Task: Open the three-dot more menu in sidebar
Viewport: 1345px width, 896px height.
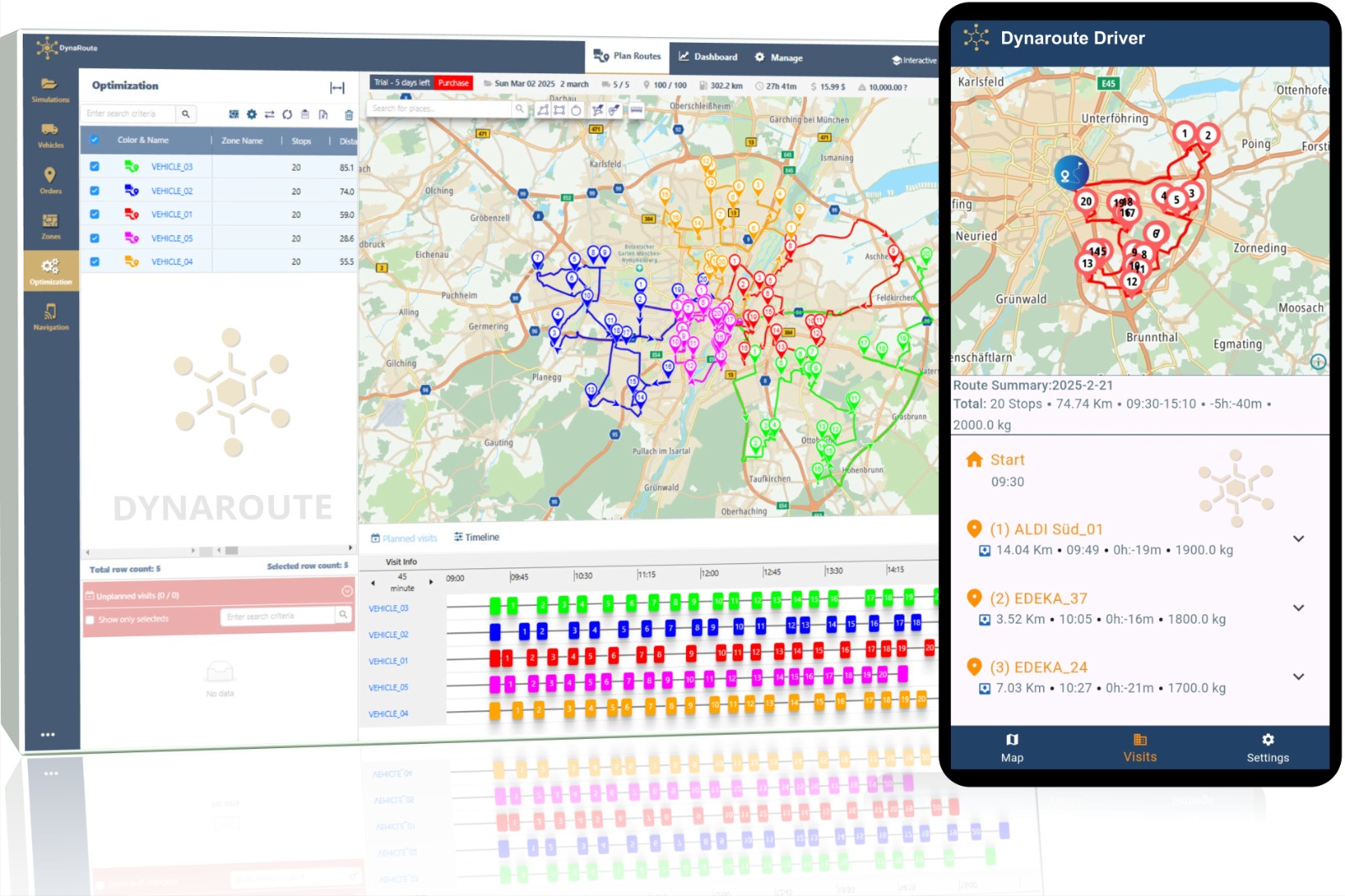Action: pyautogui.click(x=48, y=735)
